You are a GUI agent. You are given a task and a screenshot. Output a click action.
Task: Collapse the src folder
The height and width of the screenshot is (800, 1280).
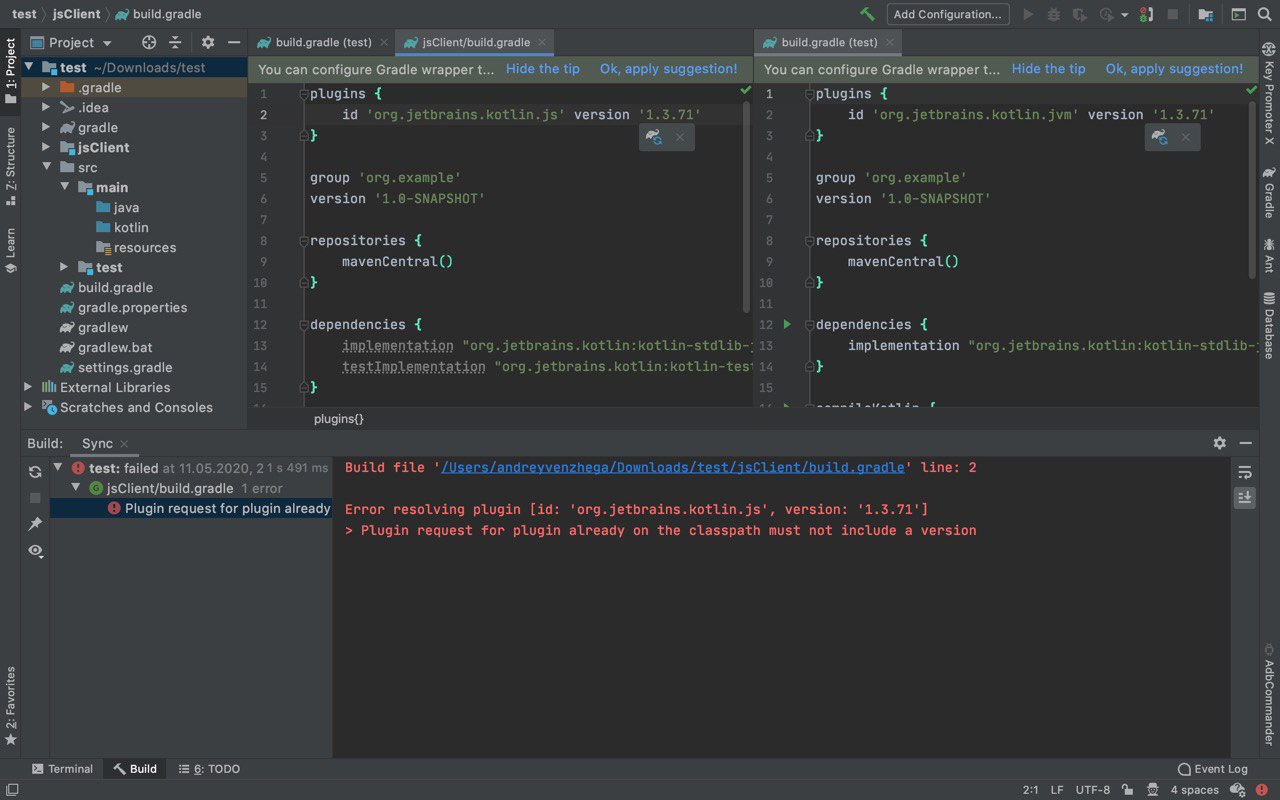pos(46,167)
